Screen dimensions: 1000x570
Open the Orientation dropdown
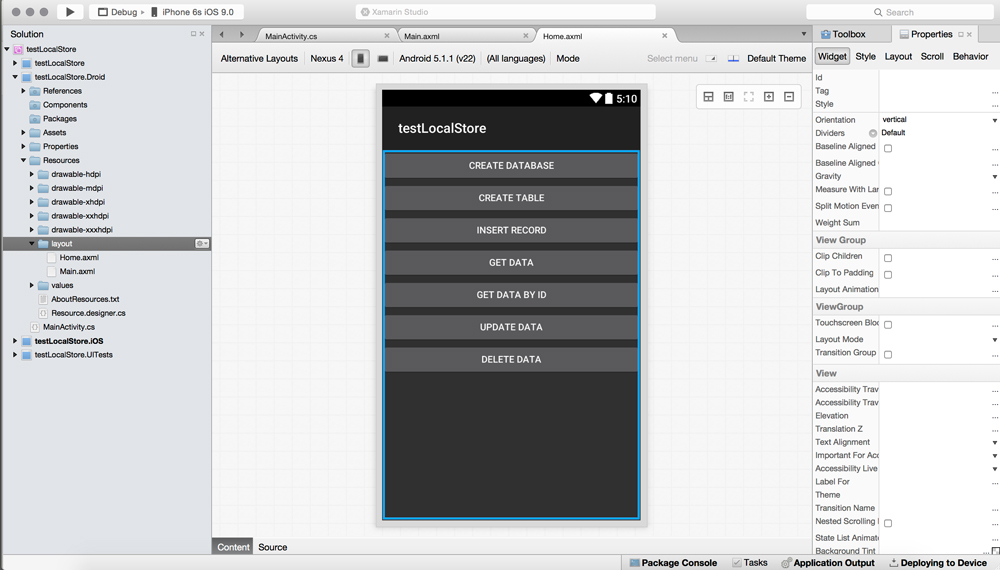pyautogui.click(x=994, y=120)
